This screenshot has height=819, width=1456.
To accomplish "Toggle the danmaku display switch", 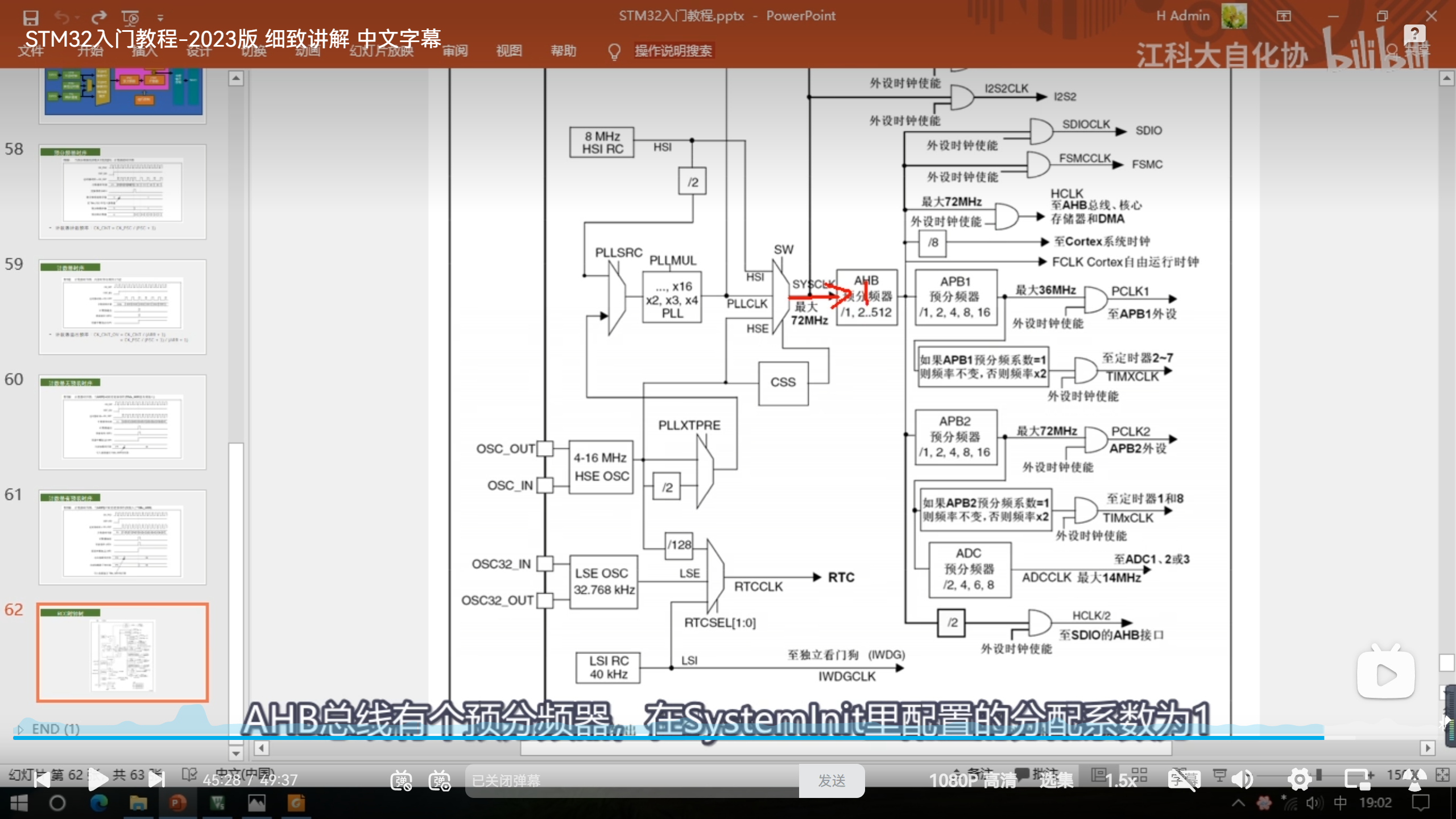I will (x=401, y=780).
